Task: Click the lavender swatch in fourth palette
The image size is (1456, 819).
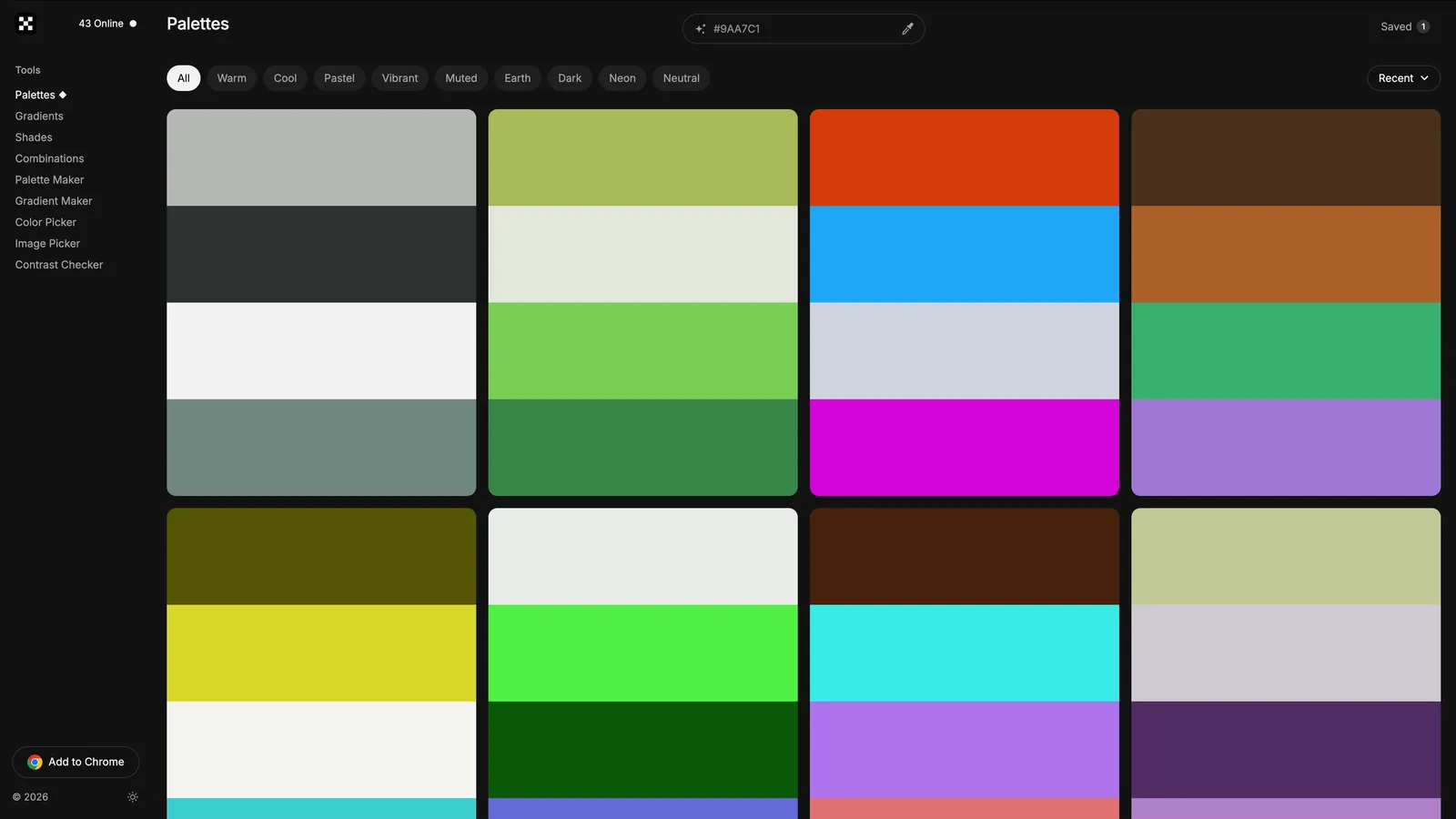Action: (x=1286, y=448)
